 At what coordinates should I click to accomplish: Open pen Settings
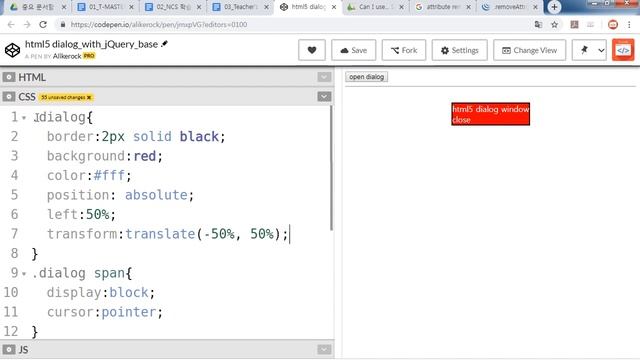[460, 50]
